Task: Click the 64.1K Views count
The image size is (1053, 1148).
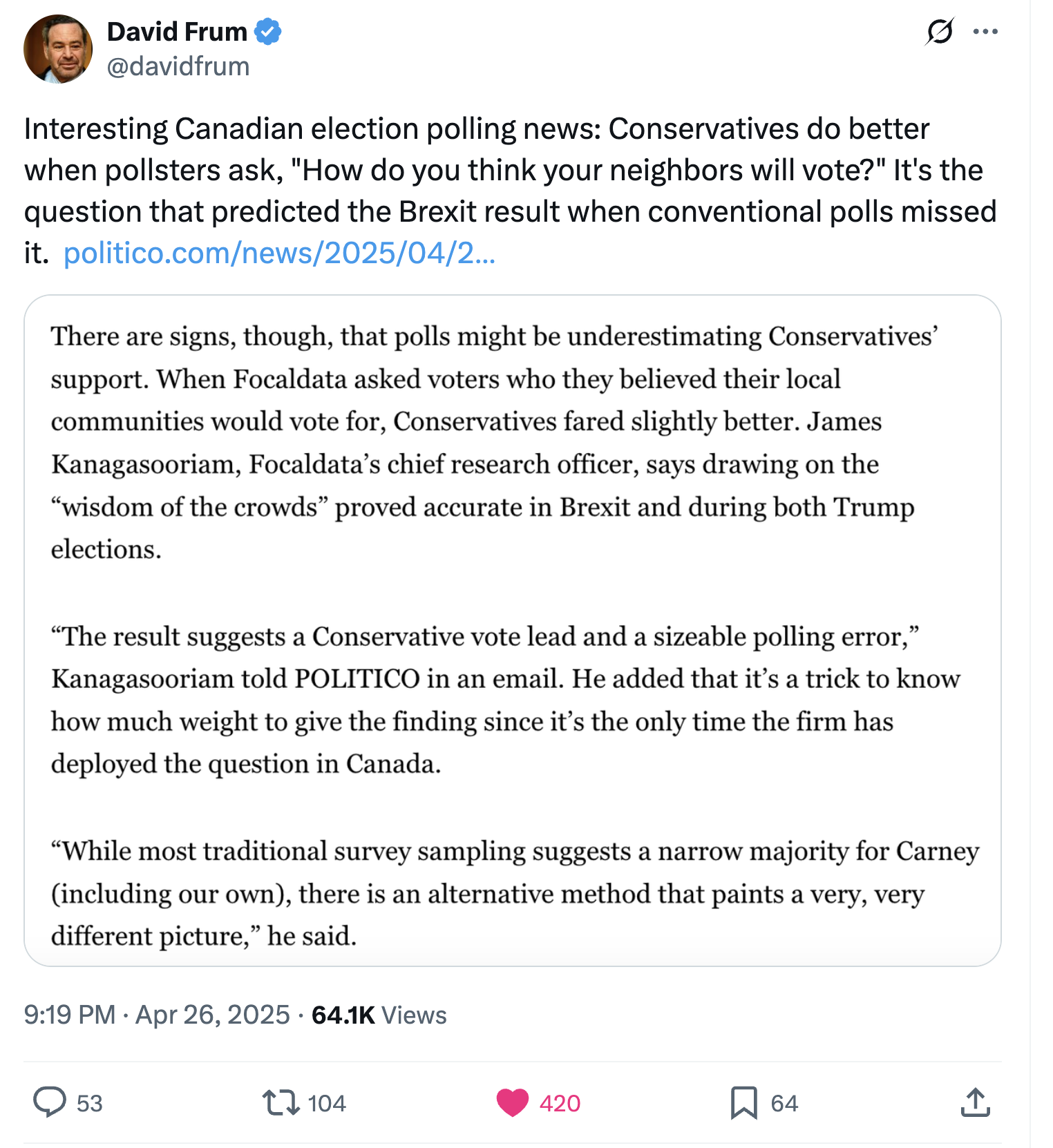Action: [379, 1015]
